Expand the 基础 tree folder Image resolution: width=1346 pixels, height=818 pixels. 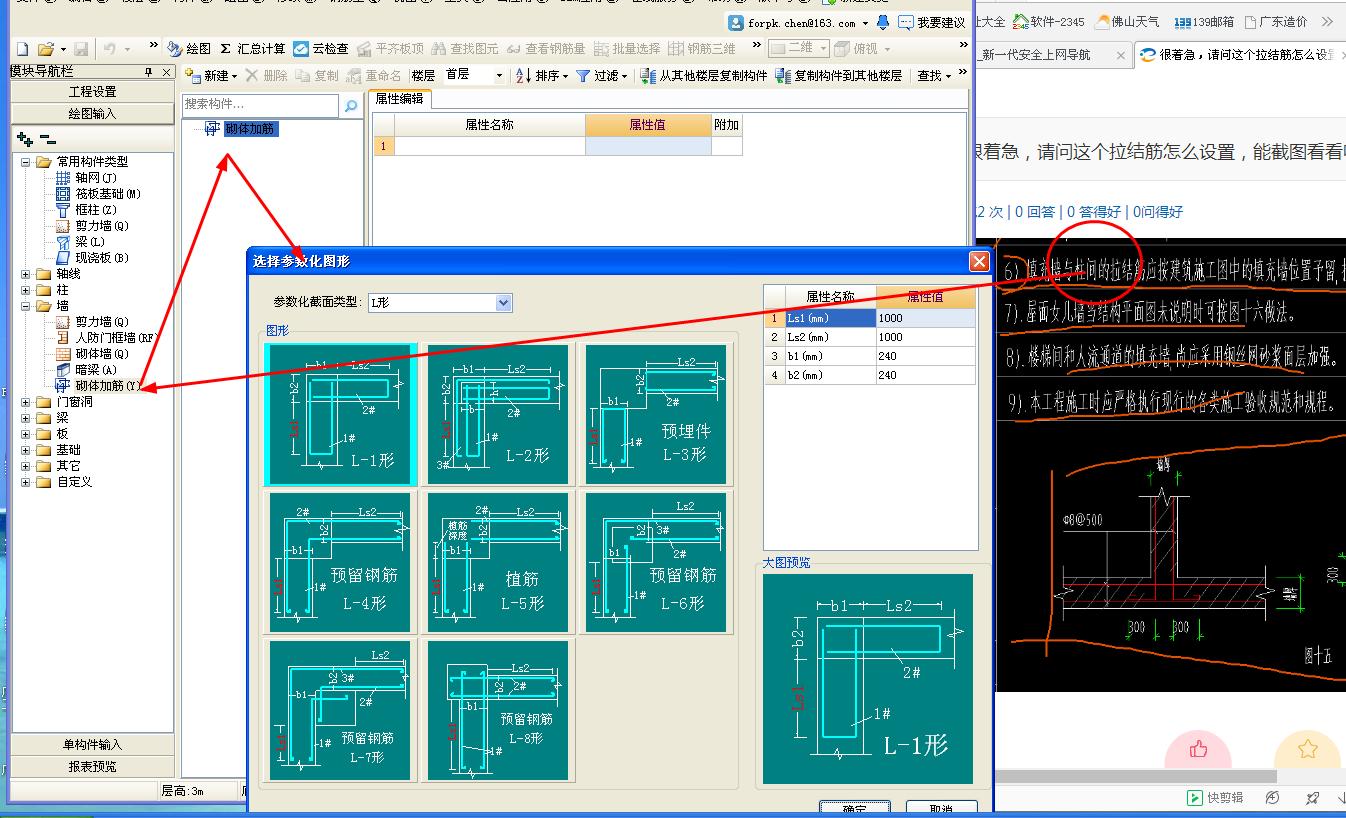[x=25, y=449]
